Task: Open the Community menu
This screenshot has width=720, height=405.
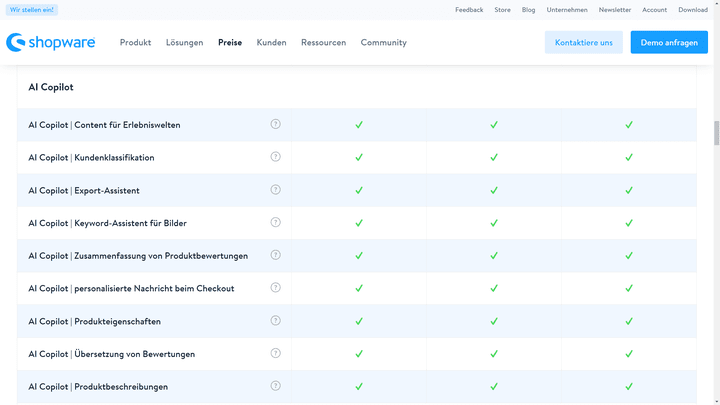Action: 383,42
